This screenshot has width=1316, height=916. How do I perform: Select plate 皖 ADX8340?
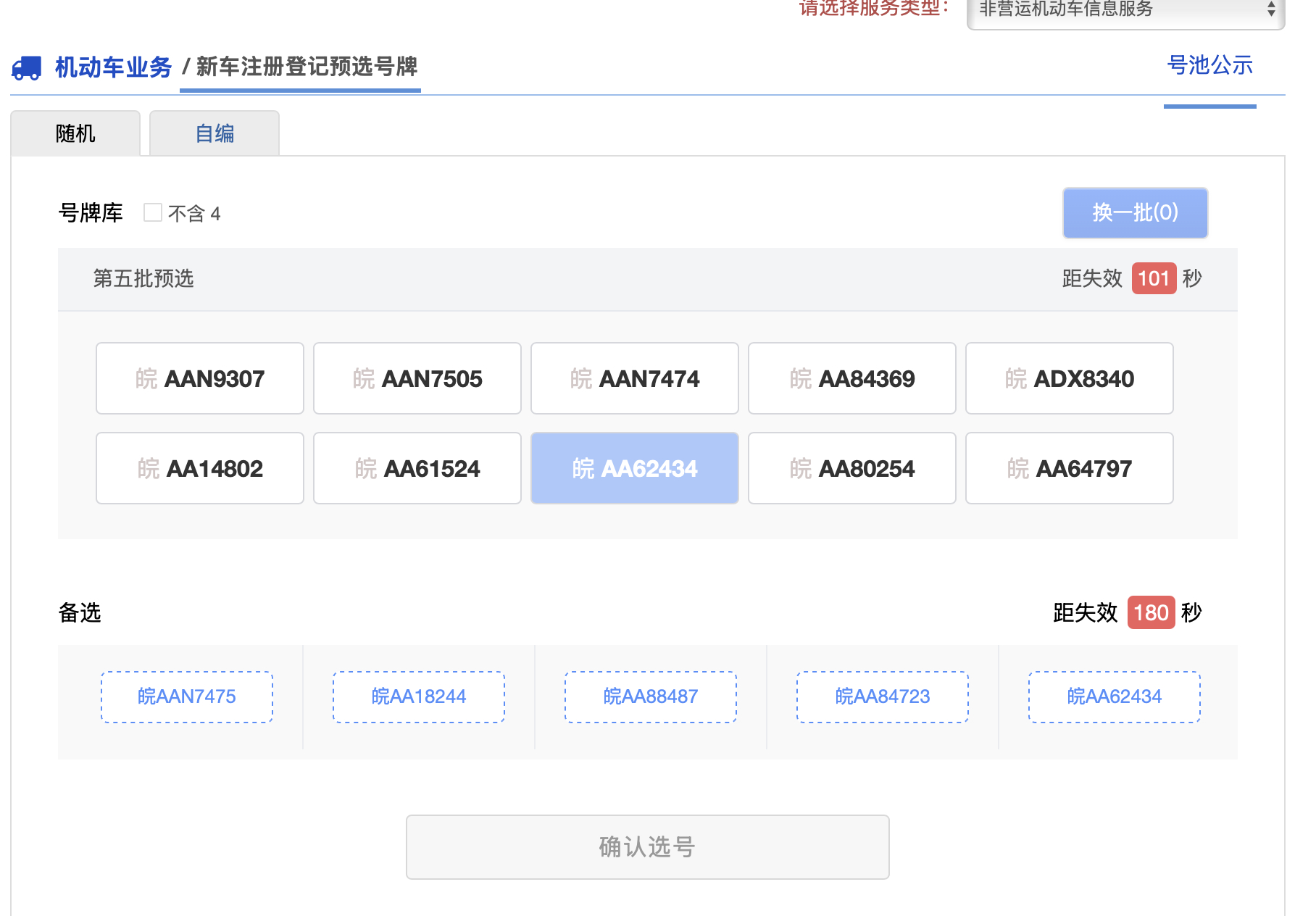(x=1070, y=378)
